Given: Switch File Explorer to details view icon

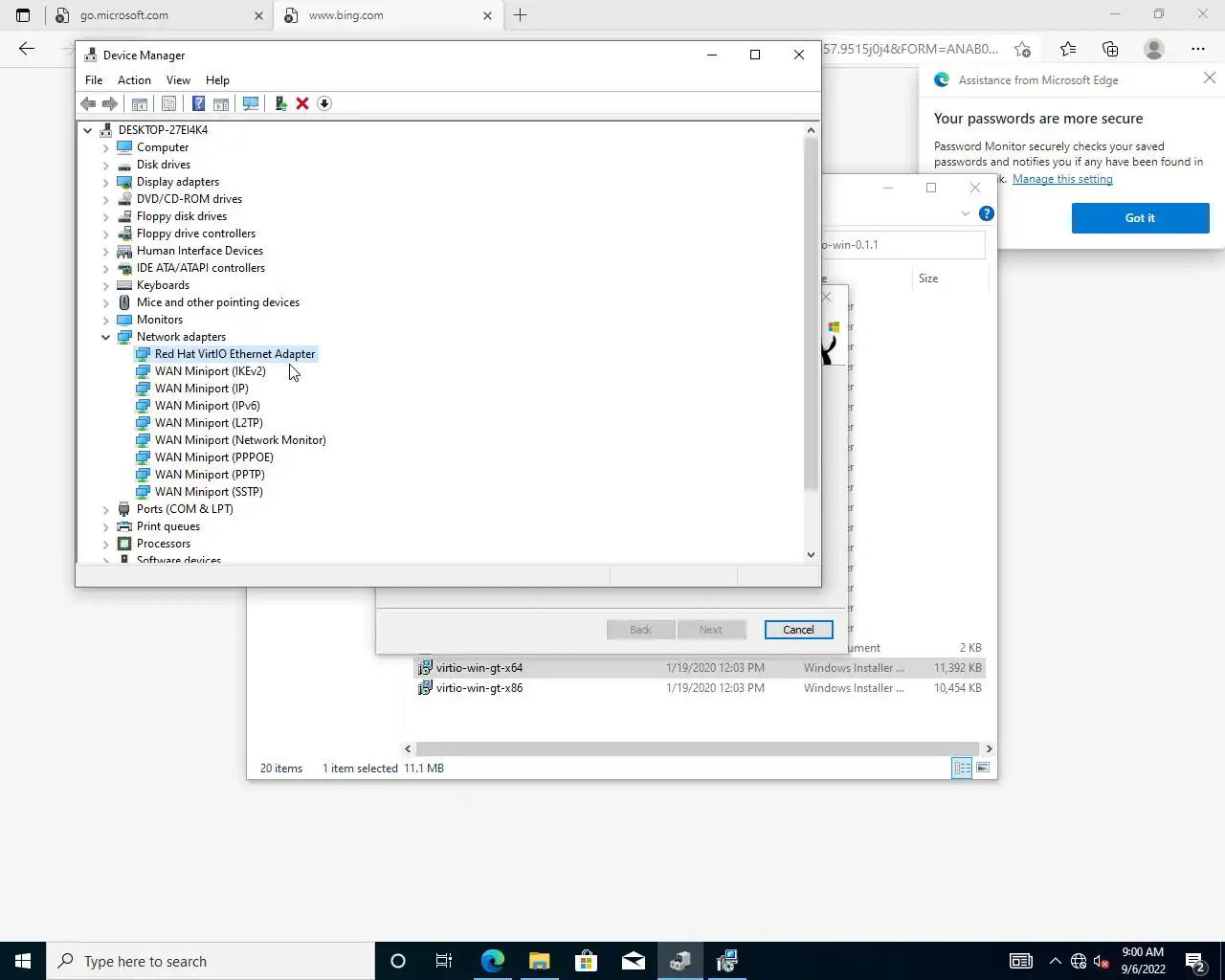Looking at the screenshot, I should point(962,768).
